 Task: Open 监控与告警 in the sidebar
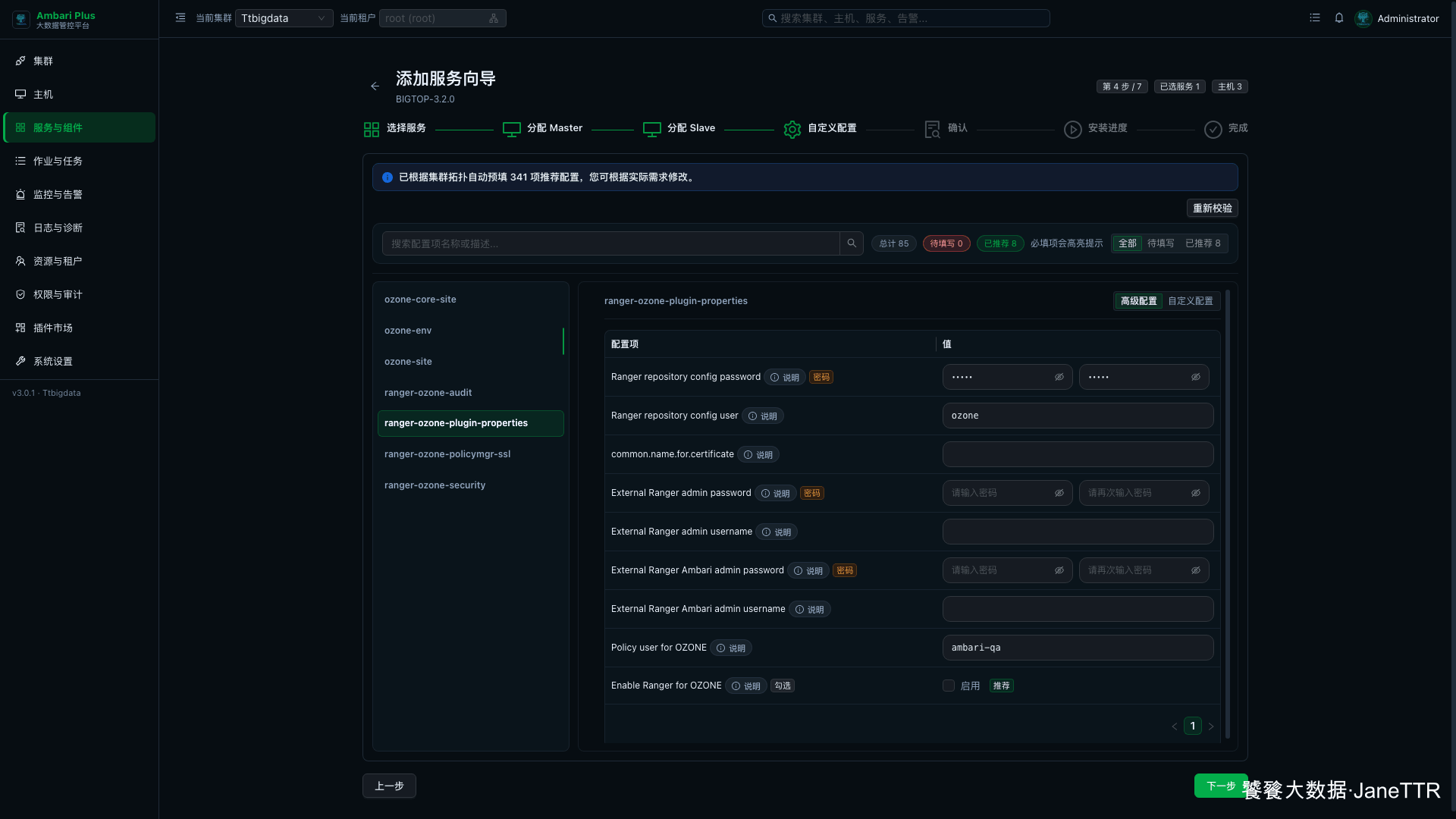click(79, 194)
